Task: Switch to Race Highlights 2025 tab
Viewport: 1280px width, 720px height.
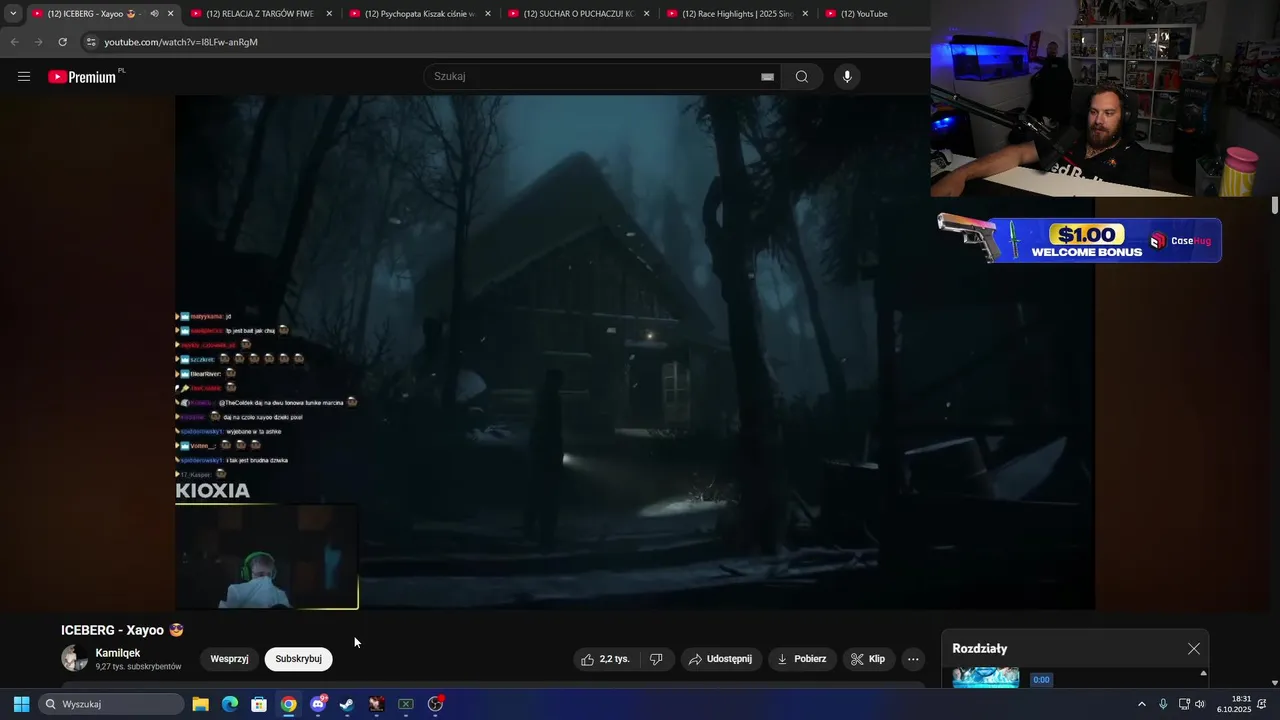Action: point(737,14)
